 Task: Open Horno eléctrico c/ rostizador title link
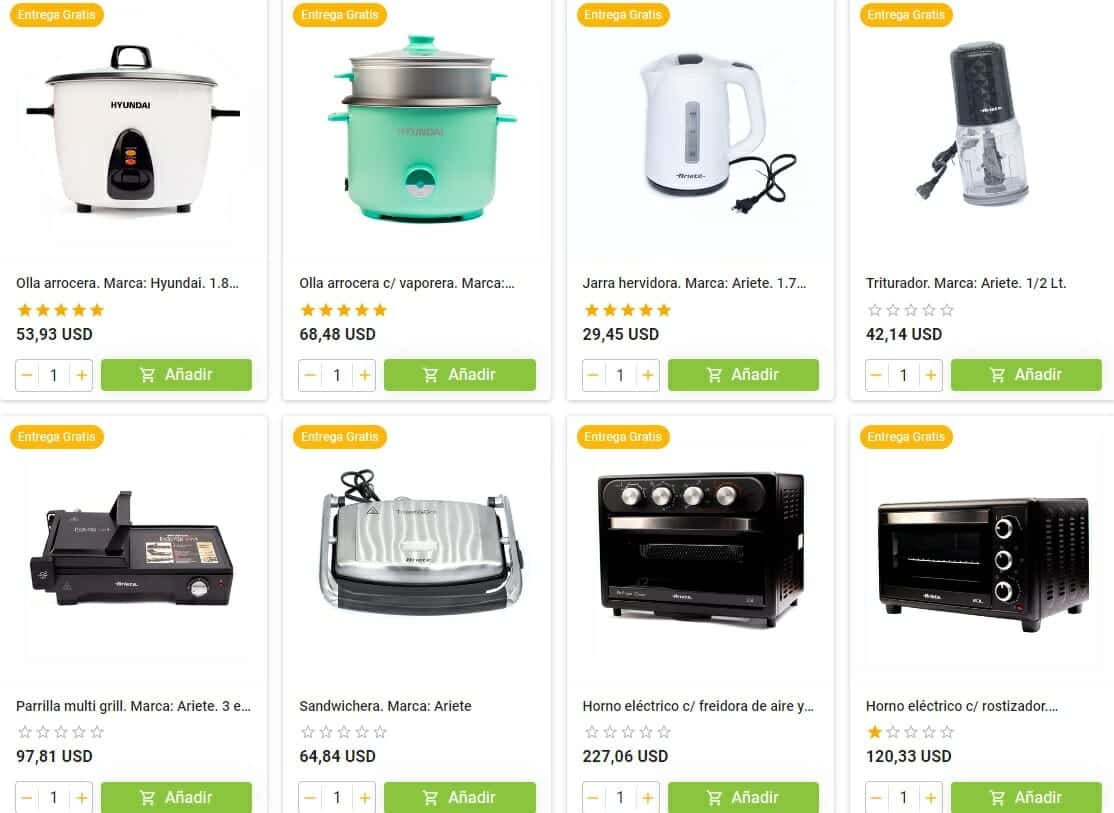(x=962, y=706)
